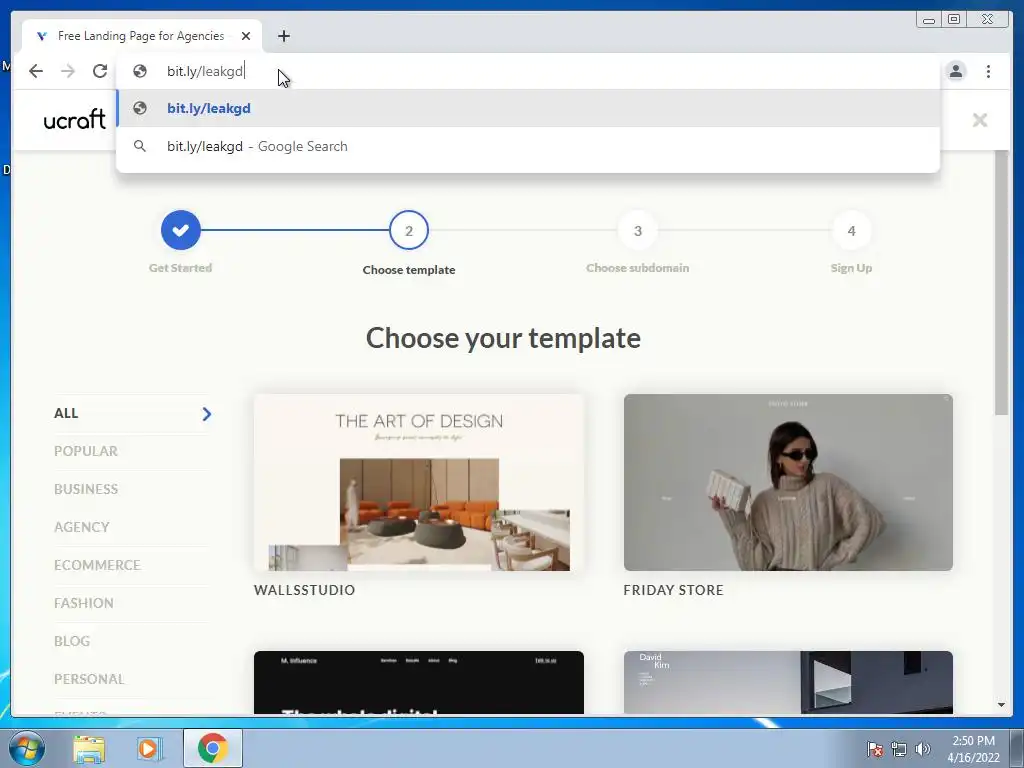Open the volume speaker tray icon

click(922, 748)
